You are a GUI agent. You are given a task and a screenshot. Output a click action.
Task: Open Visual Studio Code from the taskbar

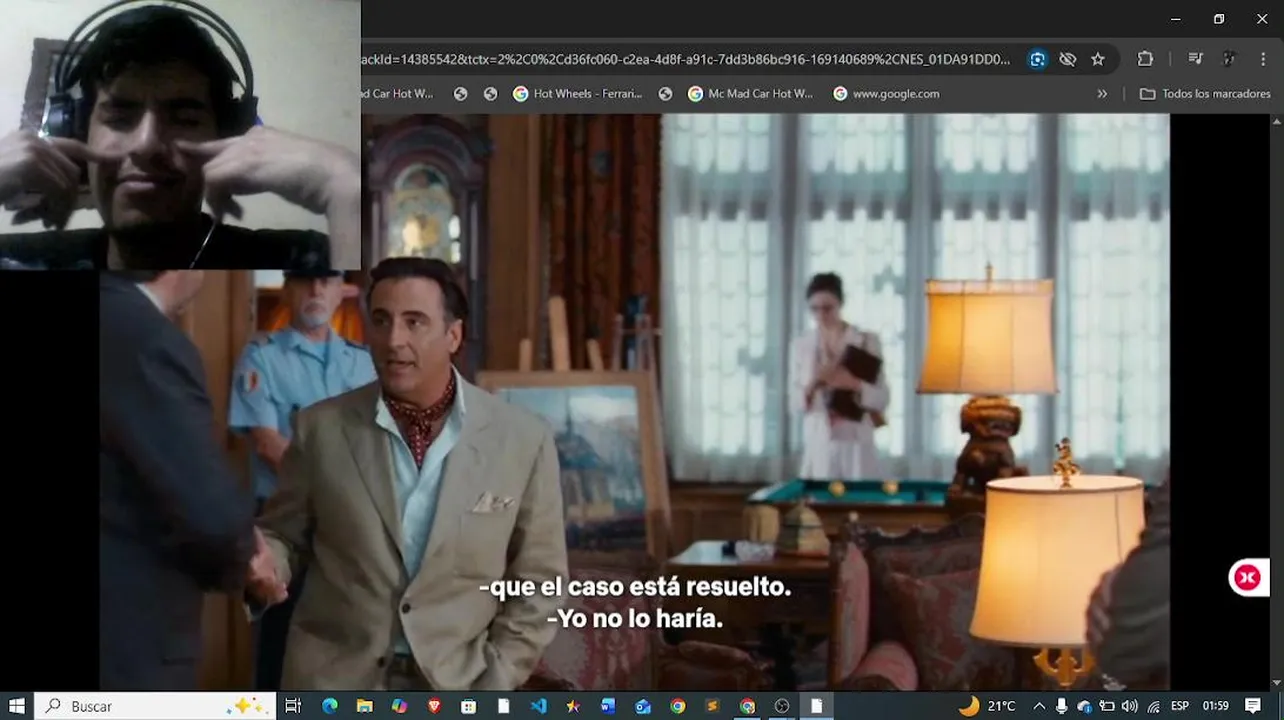pos(538,706)
